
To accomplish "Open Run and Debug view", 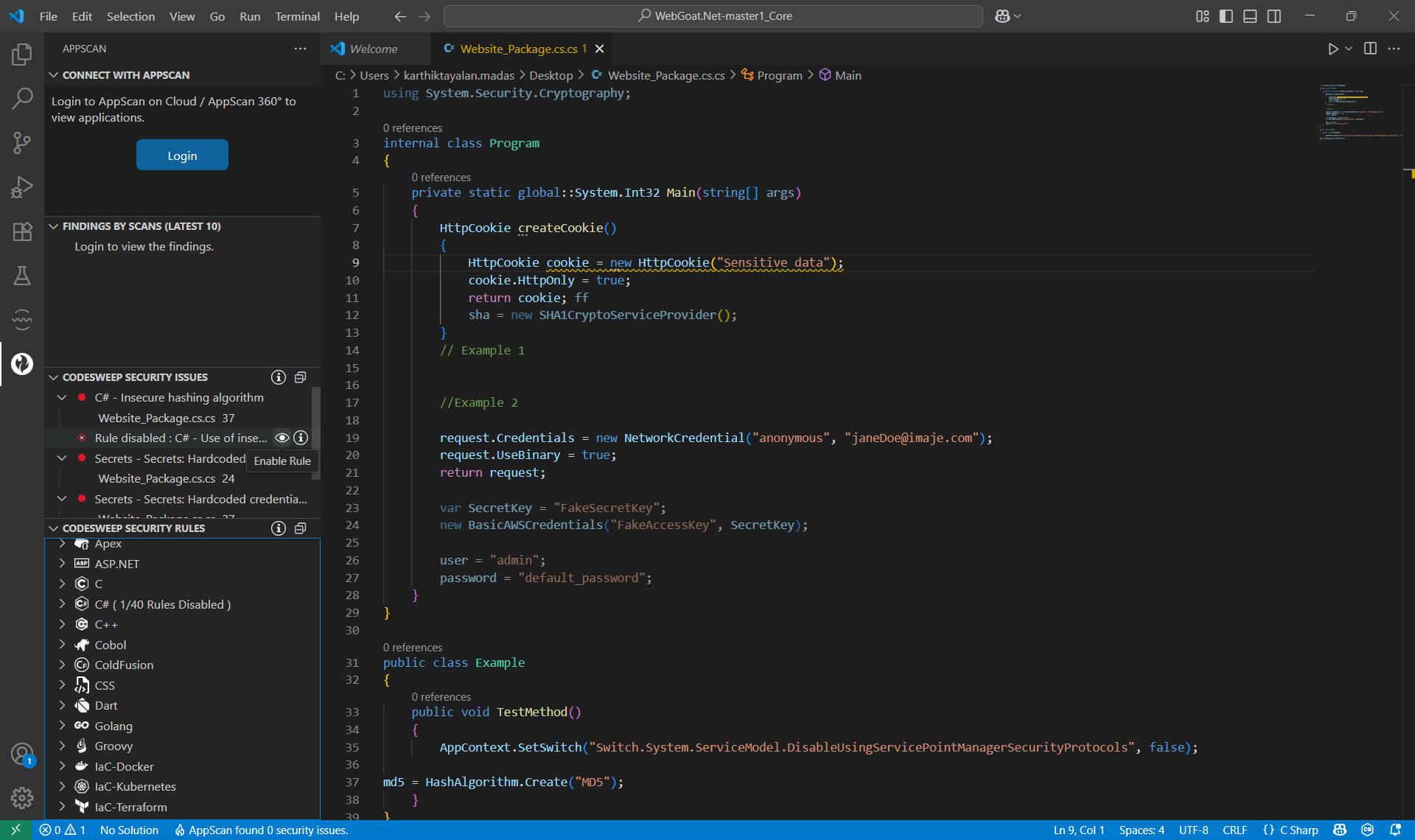I will point(22,186).
